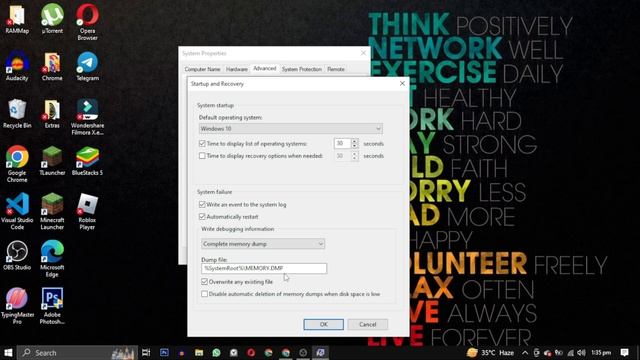Toggle Automatically restart checkbox
640x360 pixels.
pos(202,217)
